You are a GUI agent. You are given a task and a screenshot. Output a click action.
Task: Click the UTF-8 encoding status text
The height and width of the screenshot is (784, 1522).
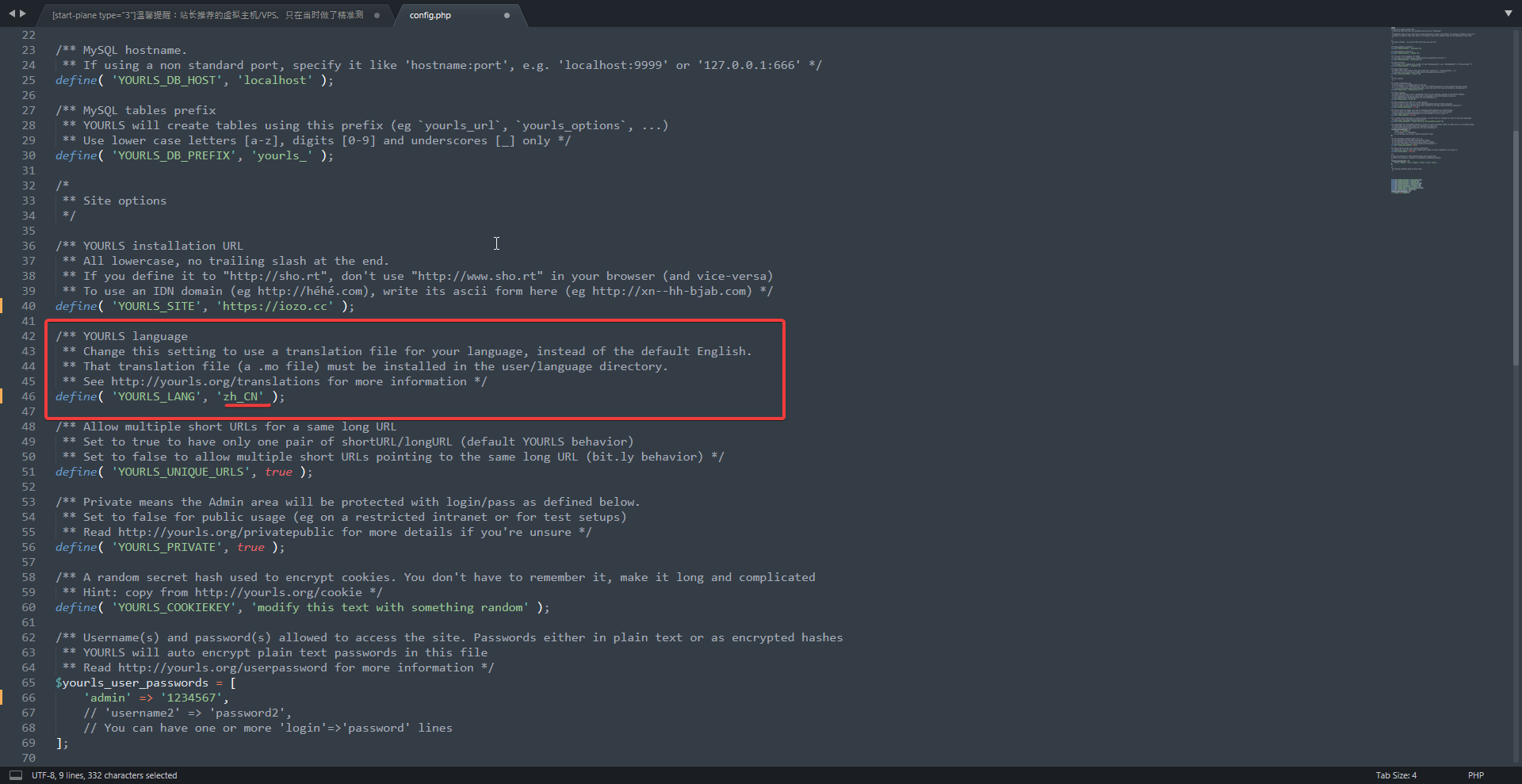click(x=42, y=775)
